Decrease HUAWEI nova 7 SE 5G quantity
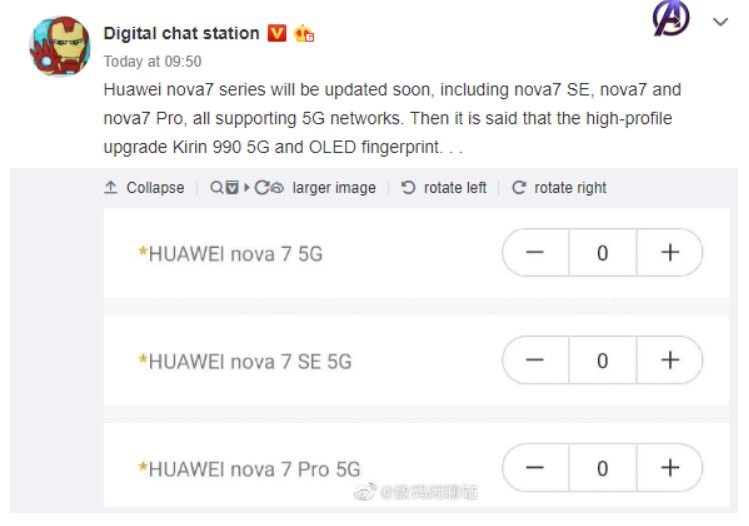 click(x=535, y=361)
